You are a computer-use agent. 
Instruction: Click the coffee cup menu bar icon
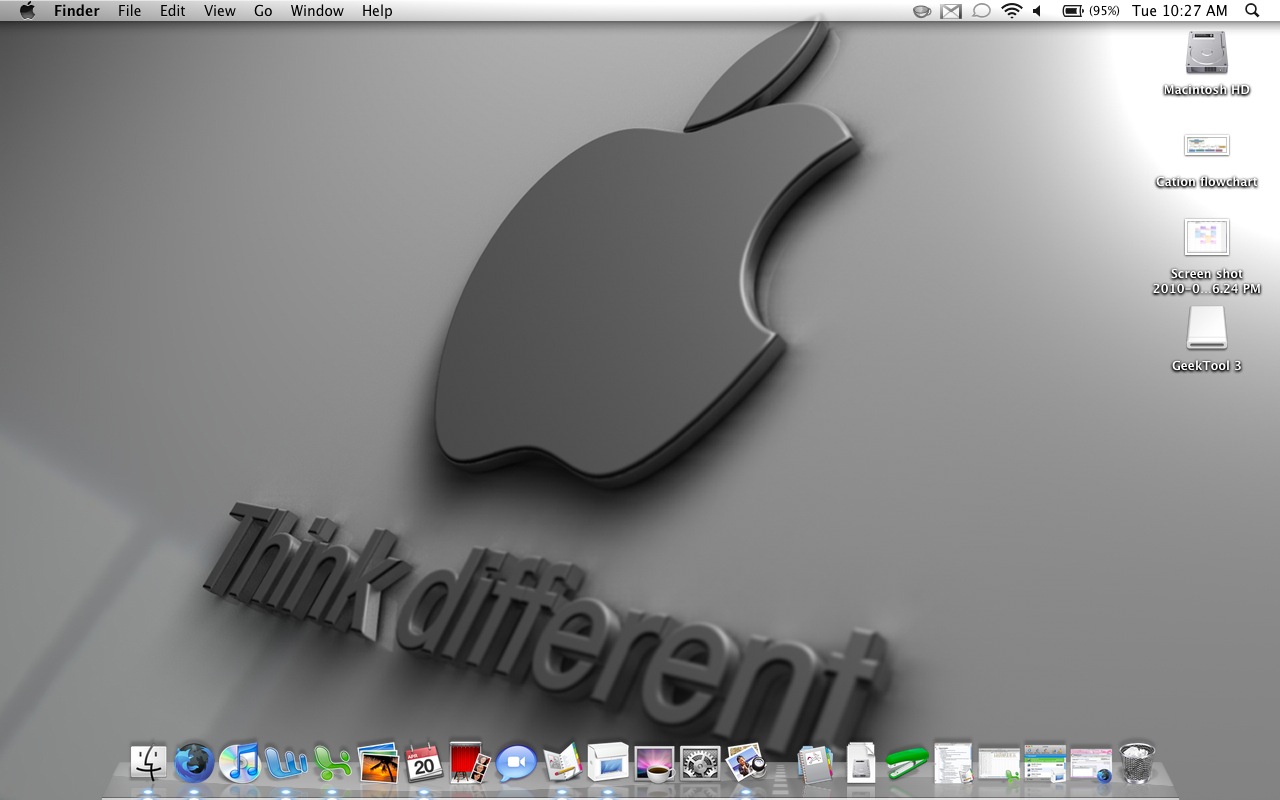922,11
